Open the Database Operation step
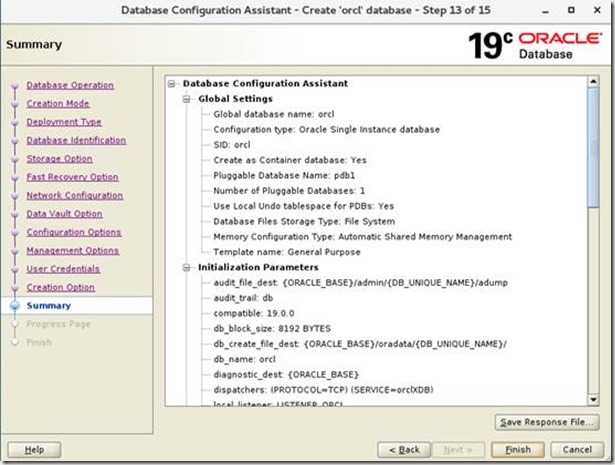Screen dimensions: 615x465 [x=70, y=85]
